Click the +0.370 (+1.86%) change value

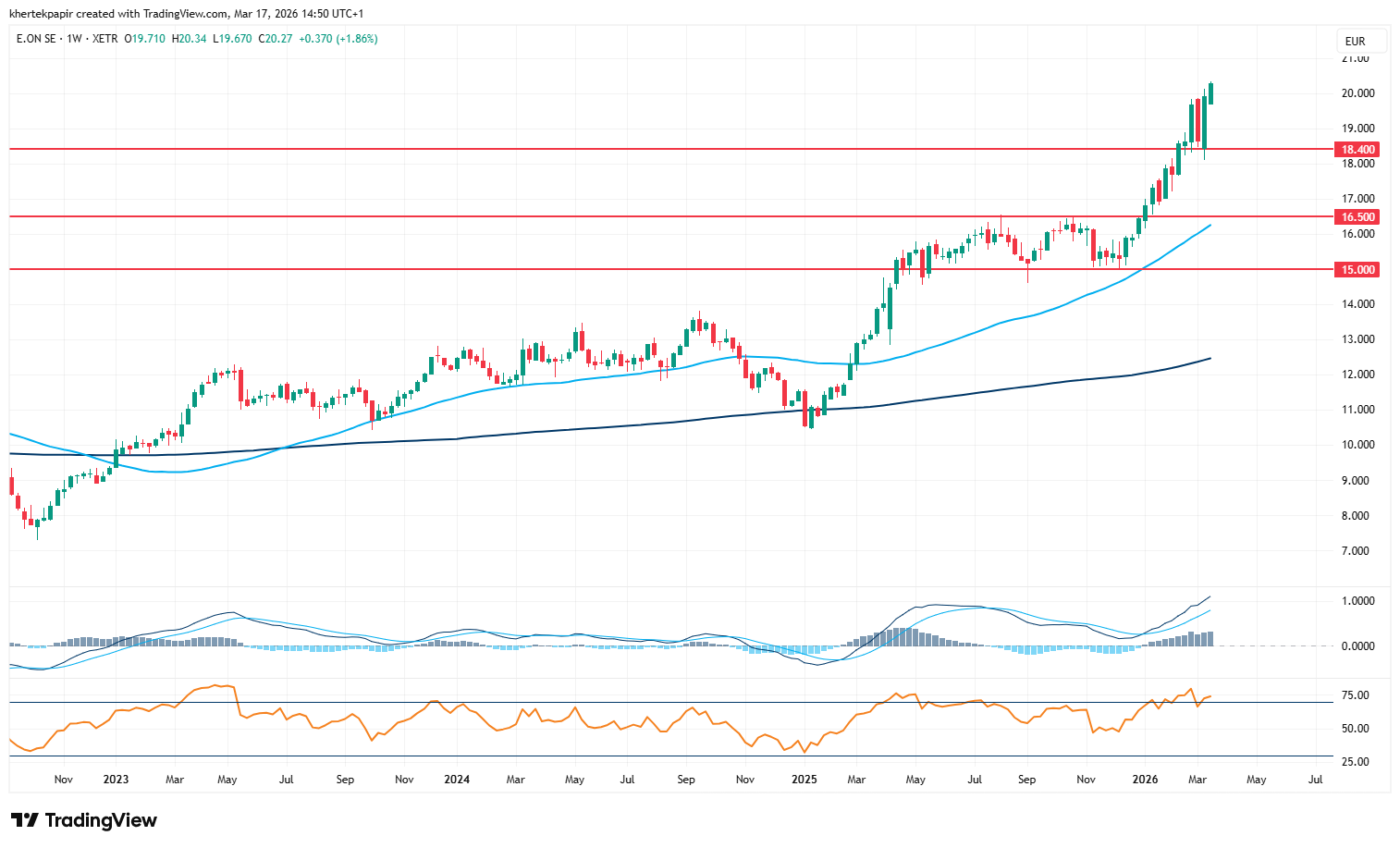point(338,39)
